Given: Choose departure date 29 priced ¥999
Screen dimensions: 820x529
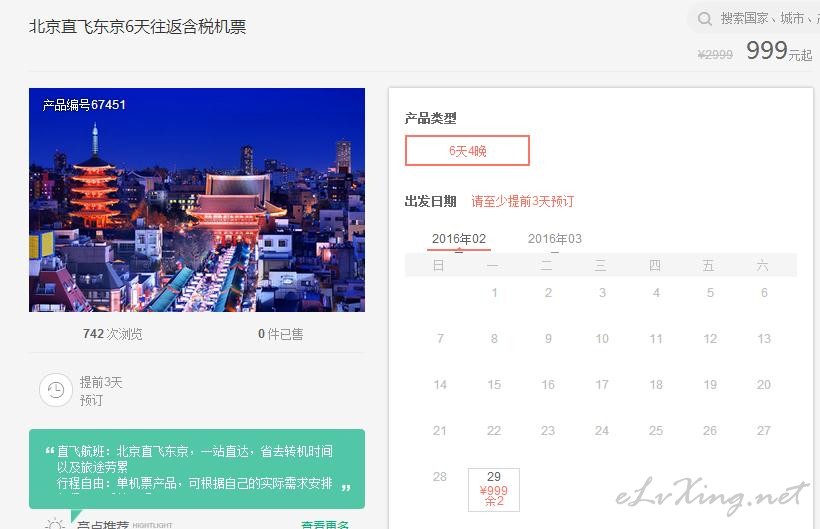Looking at the screenshot, I should coord(494,489).
